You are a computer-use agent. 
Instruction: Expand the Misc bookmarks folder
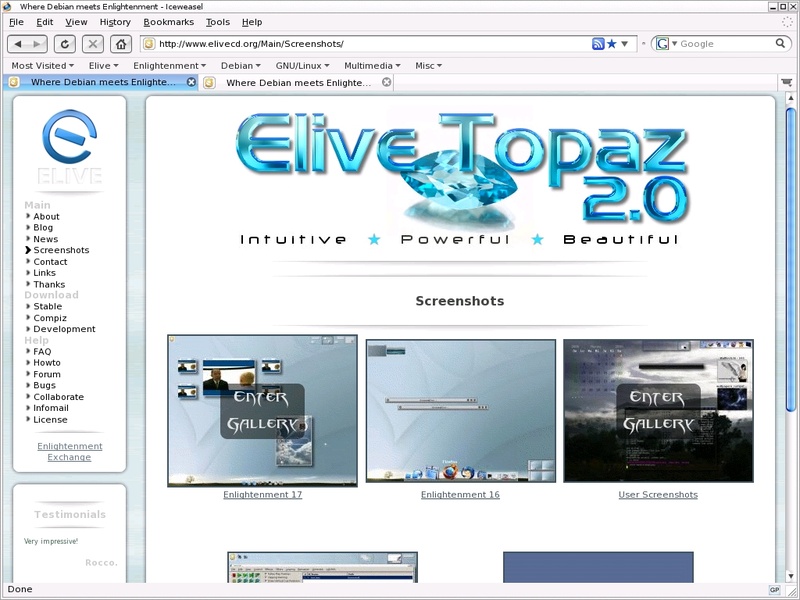click(429, 66)
